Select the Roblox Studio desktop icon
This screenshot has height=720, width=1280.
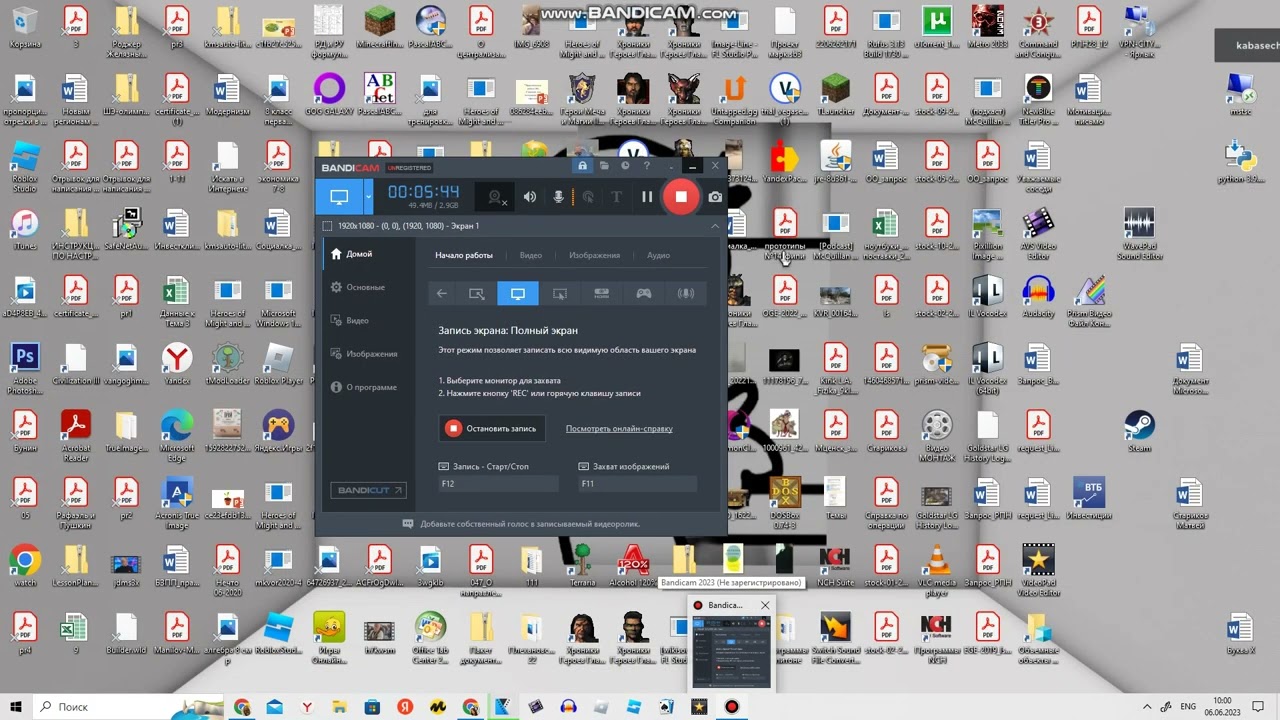24,167
